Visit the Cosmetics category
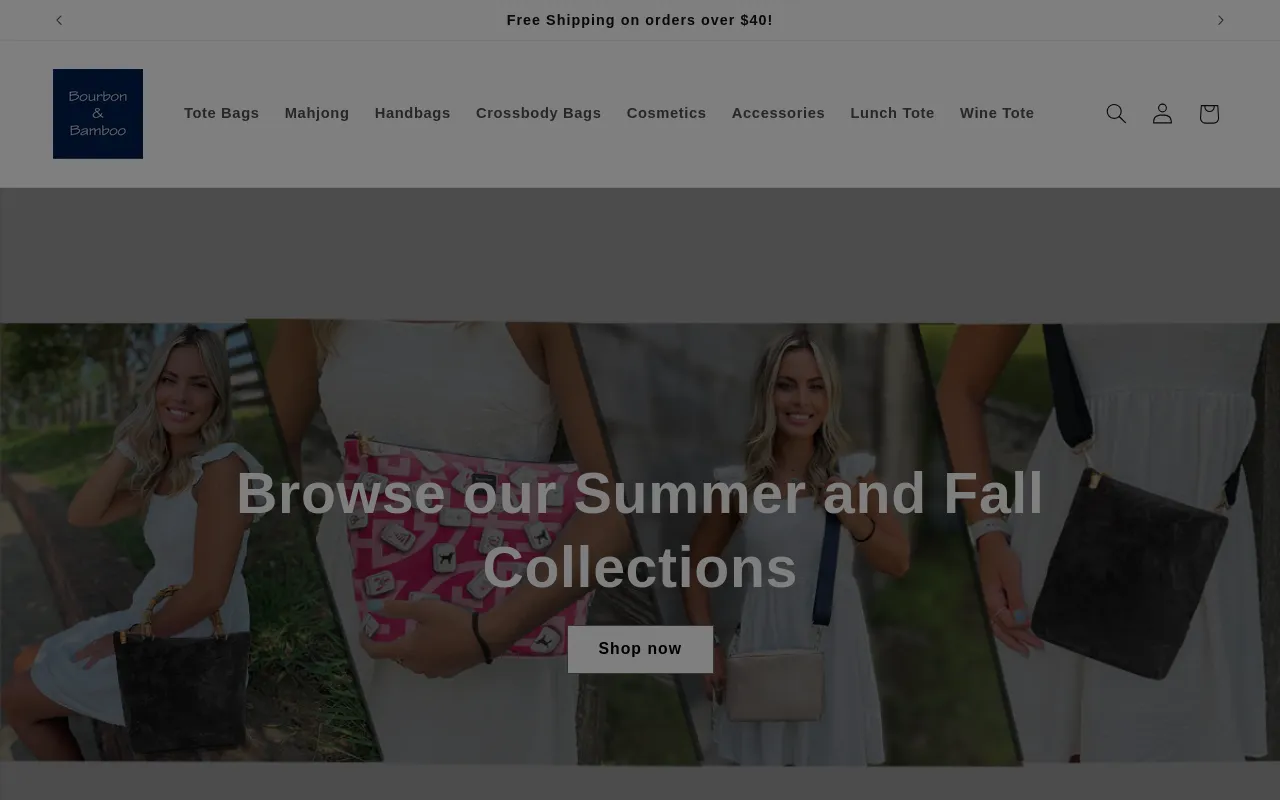The width and height of the screenshot is (1280, 800). [666, 113]
